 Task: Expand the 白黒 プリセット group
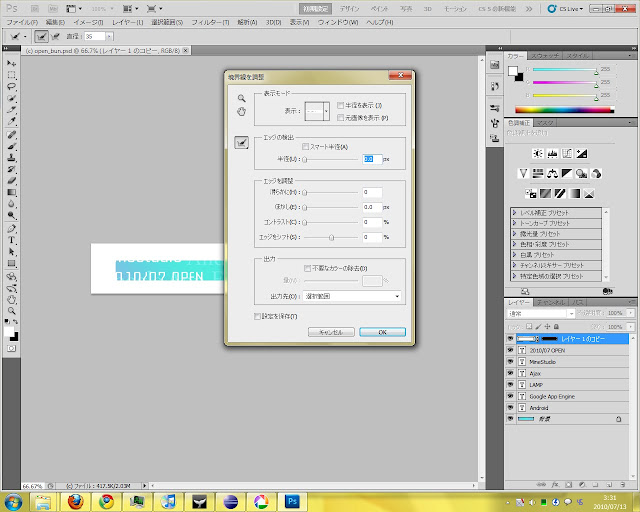tap(515, 255)
